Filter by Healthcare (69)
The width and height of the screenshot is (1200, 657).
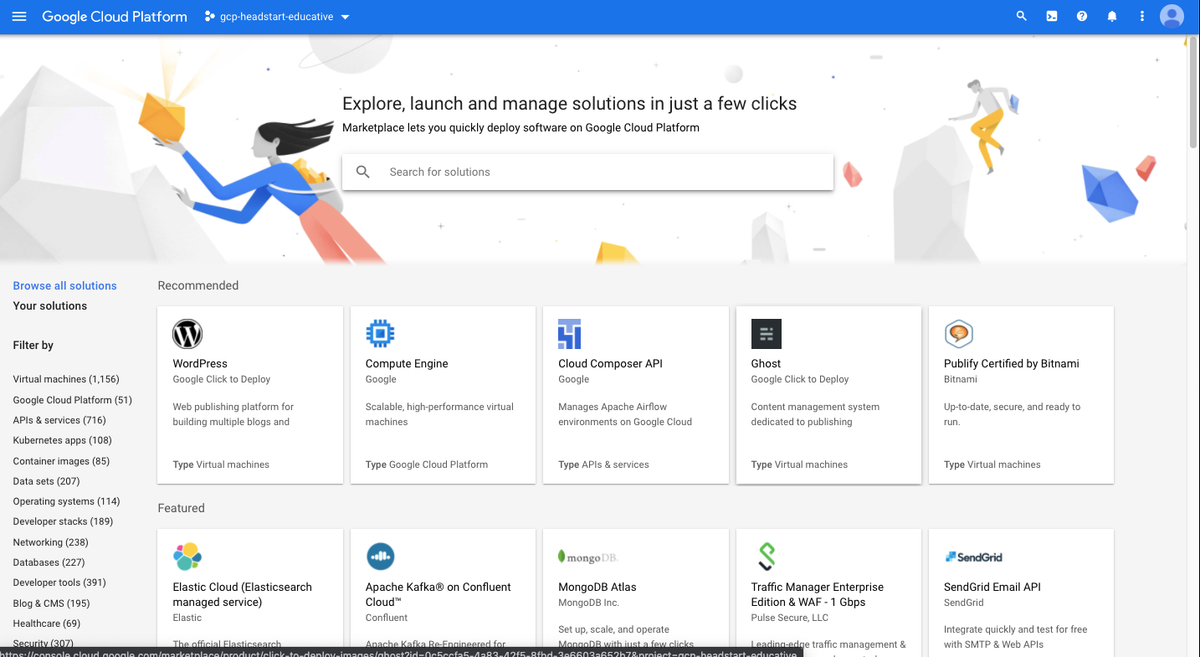pyautogui.click(x=47, y=623)
